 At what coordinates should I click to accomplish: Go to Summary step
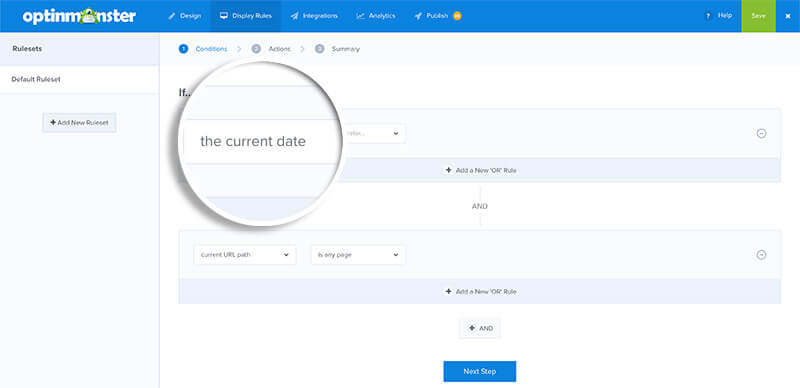tap(345, 49)
